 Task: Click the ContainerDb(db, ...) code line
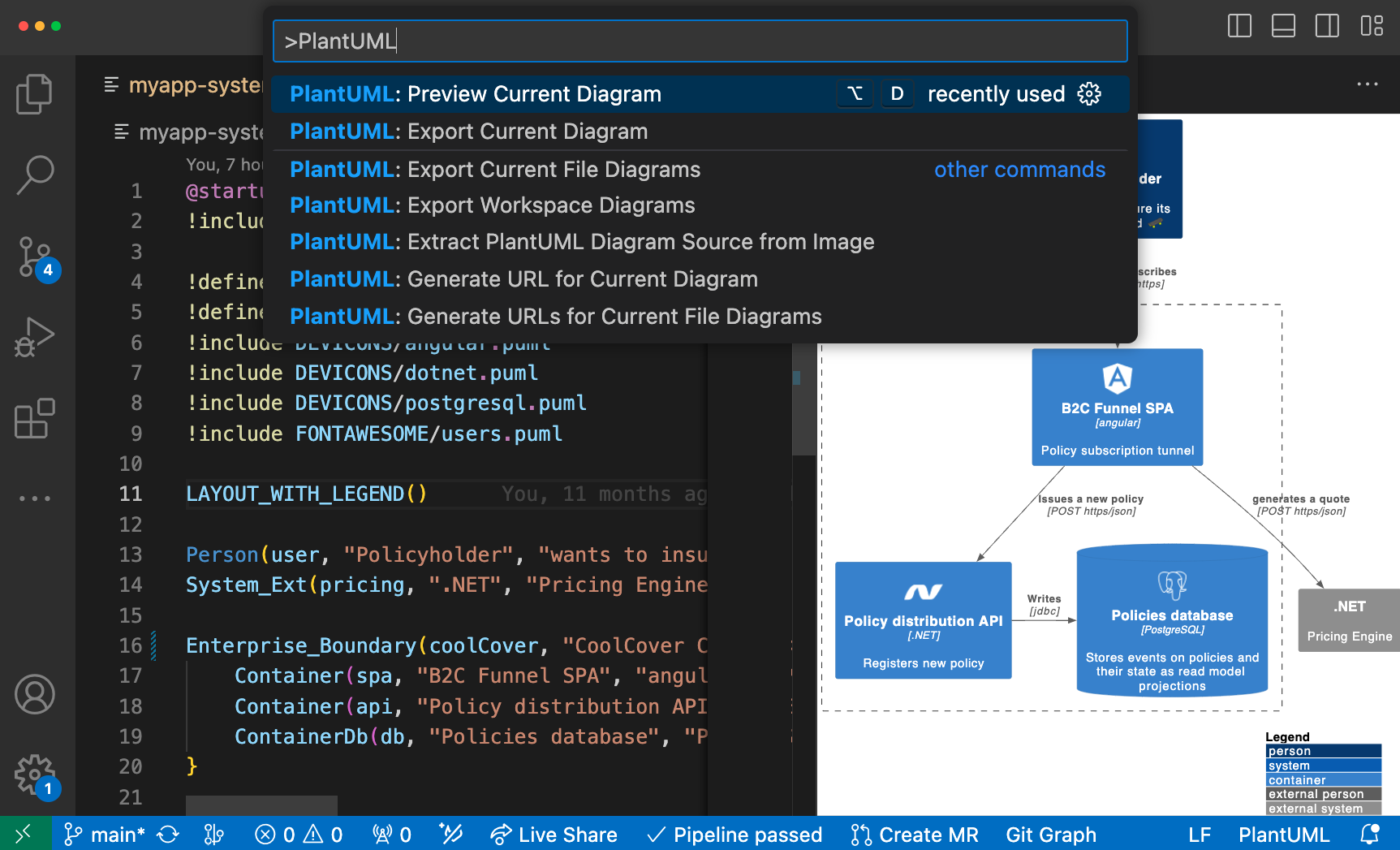[471, 736]
